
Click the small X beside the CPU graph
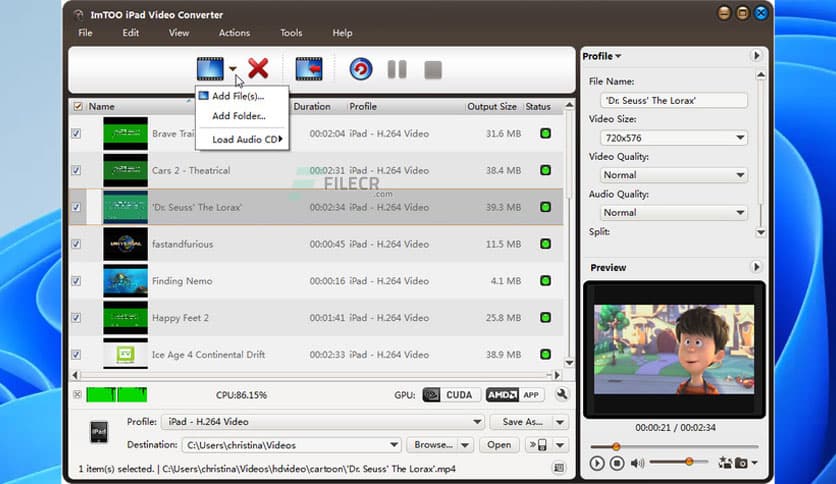[77, 394]
